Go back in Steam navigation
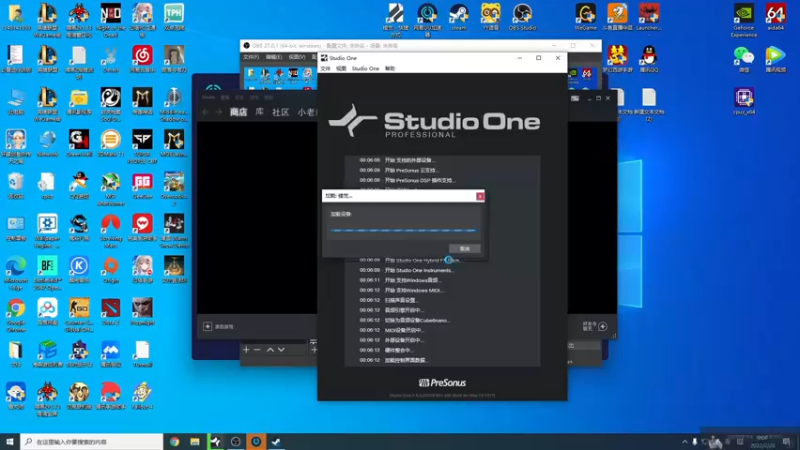Image resolution: width=800 pixels, height=450 pixels. (x=205, y=112)
